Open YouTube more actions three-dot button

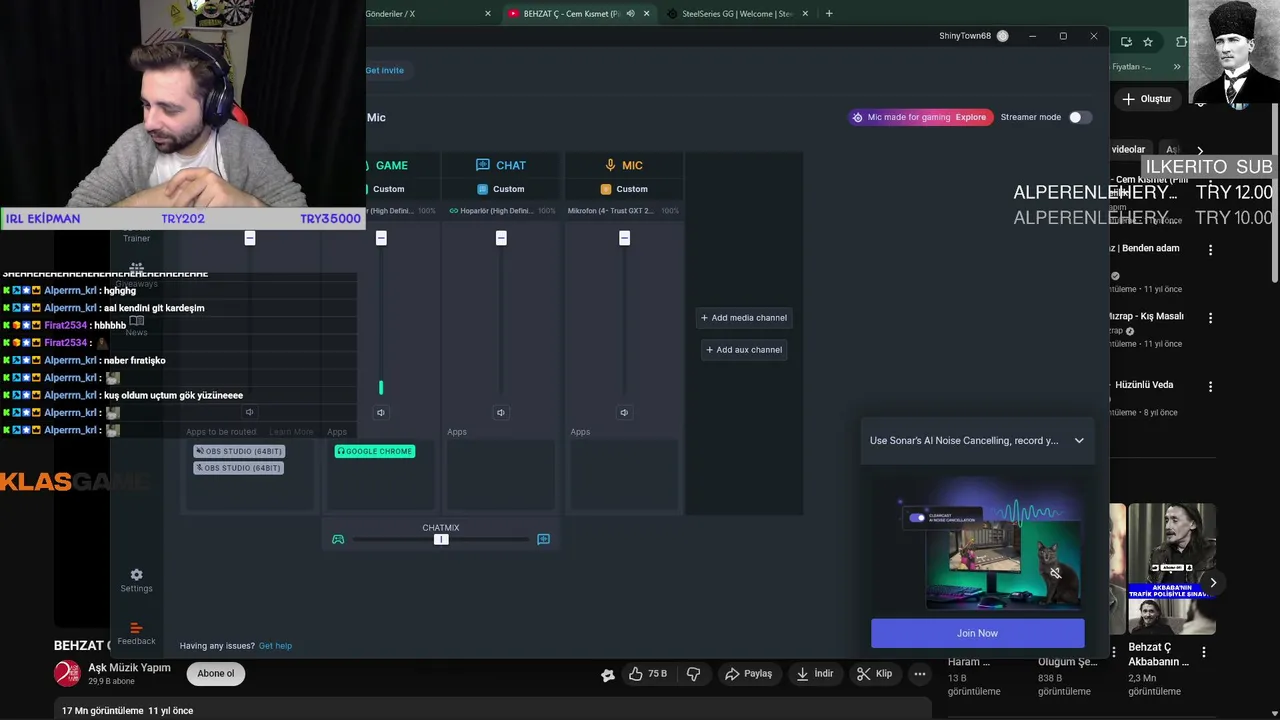click(920, 674)
